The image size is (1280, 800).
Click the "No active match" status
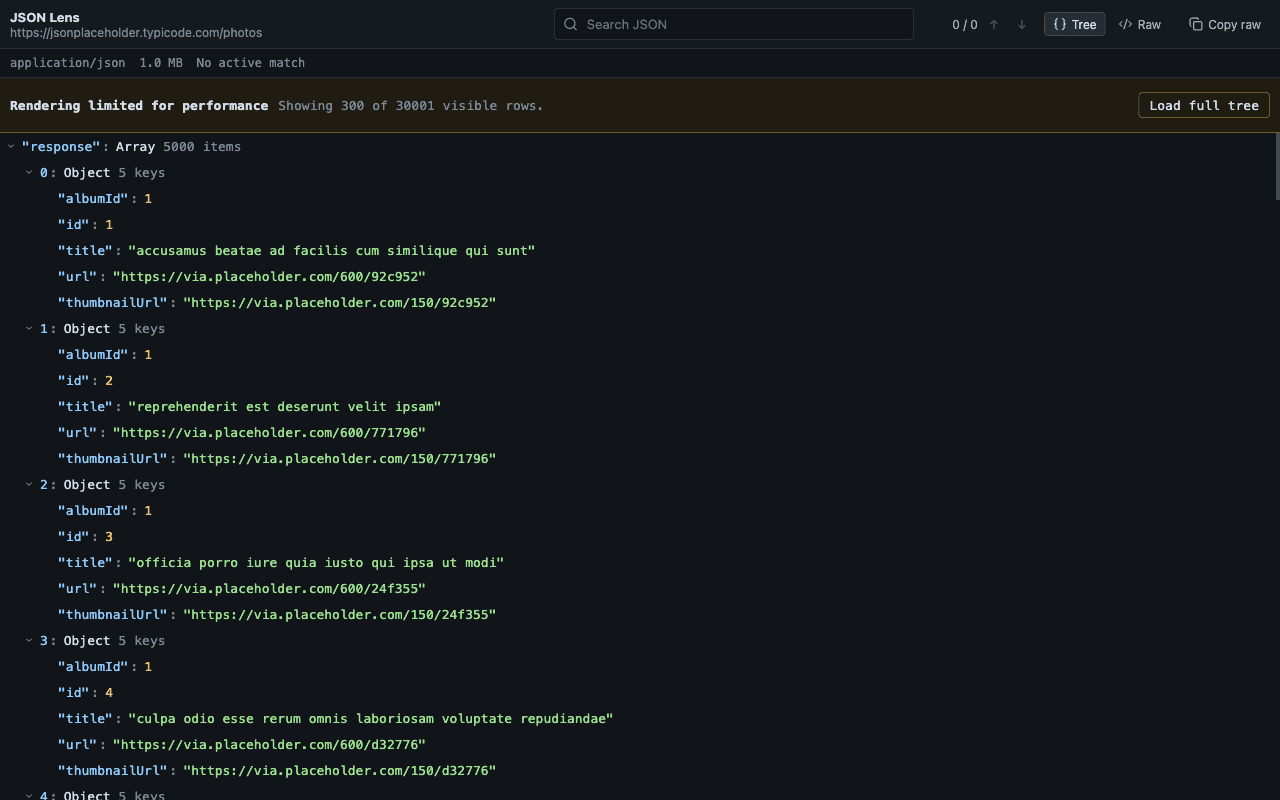pyautogui.click(x=250, y=63)
